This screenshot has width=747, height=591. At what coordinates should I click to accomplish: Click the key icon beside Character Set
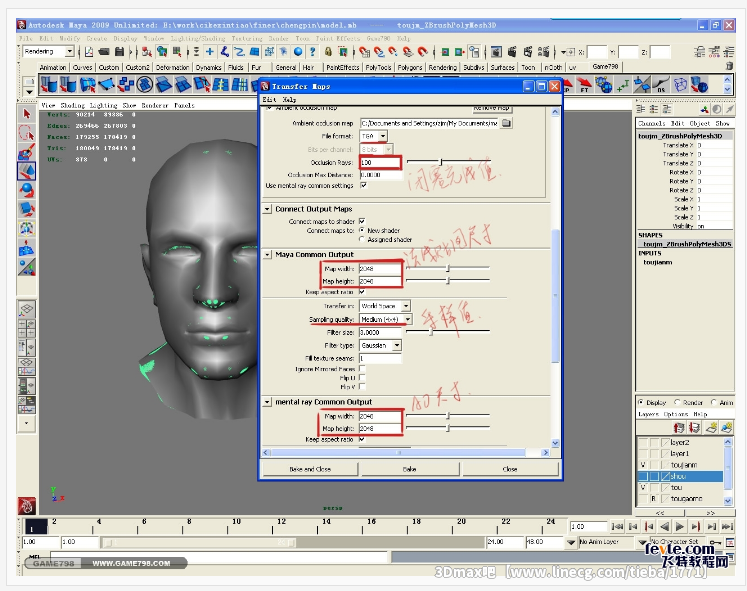click(715, 542)
